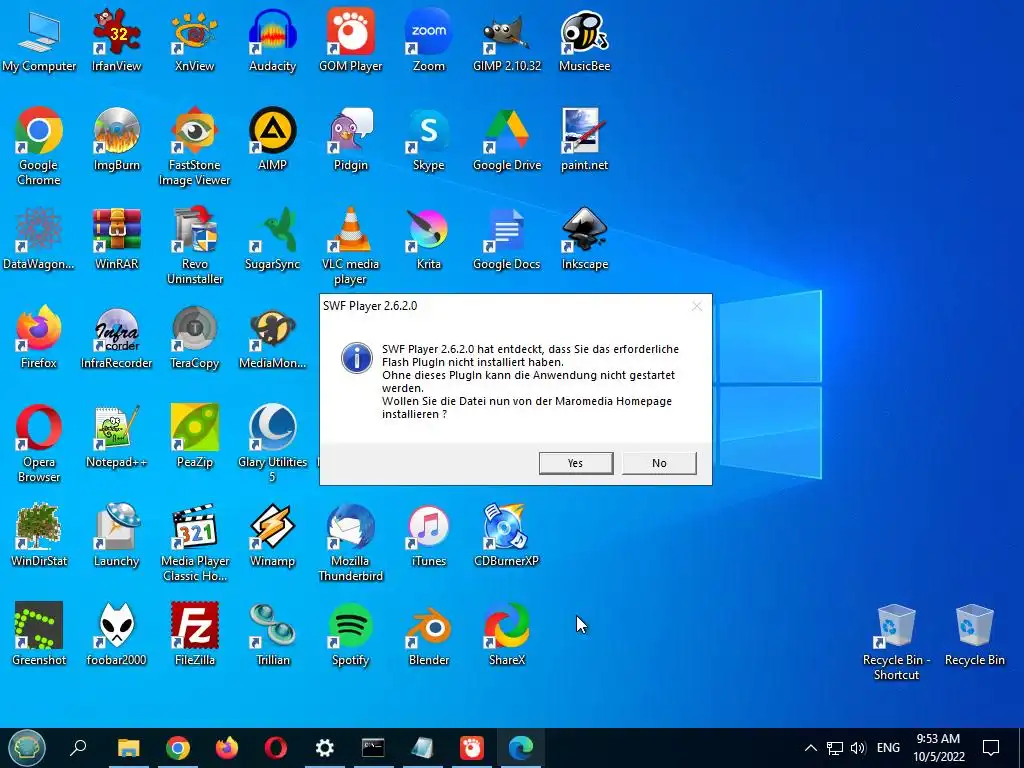Select the Winamp desktop shortcut
This screenshot has height=768, width=1024.
click(x=272, y=536)
